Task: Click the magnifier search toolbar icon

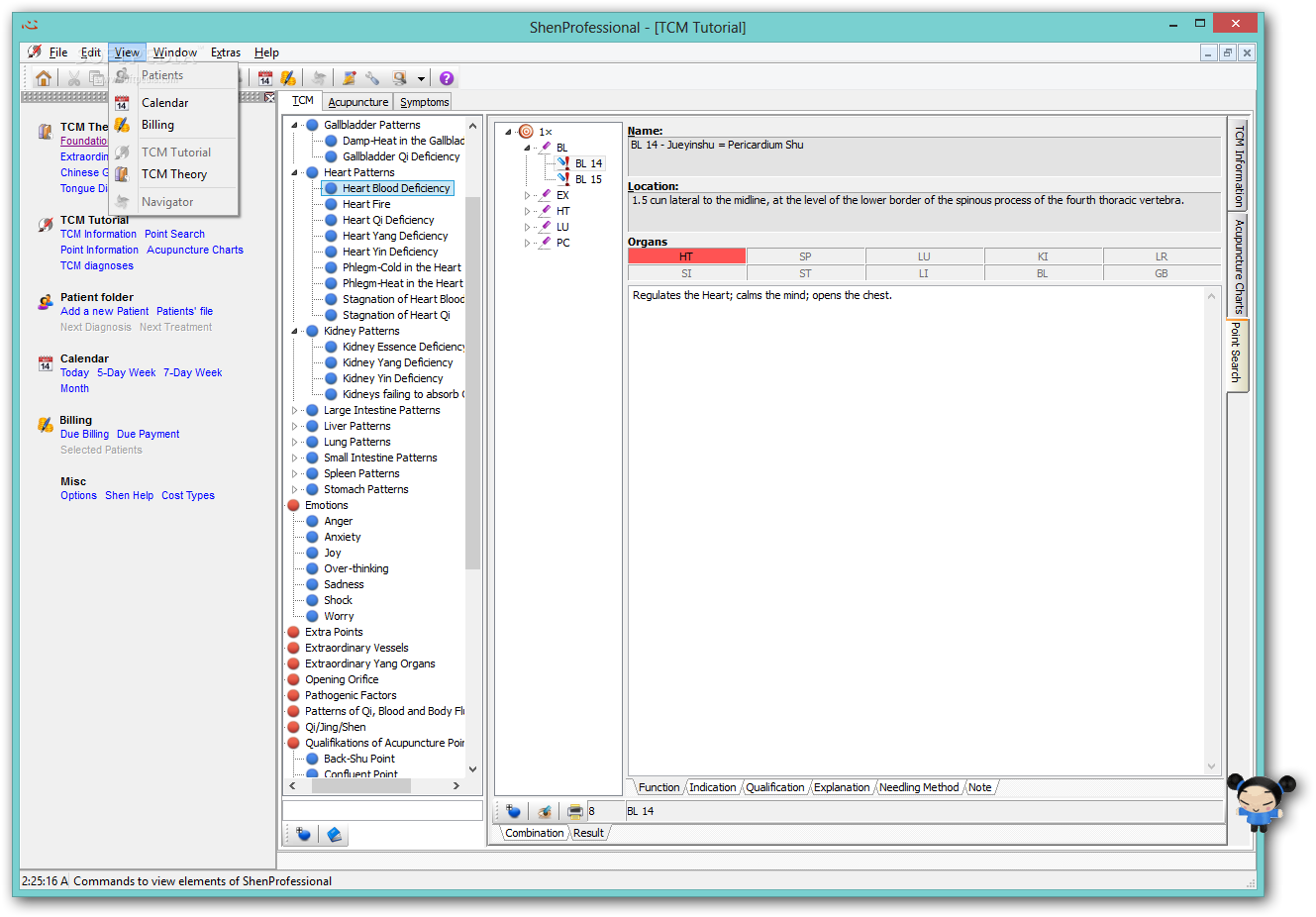Action: point(399,78)
